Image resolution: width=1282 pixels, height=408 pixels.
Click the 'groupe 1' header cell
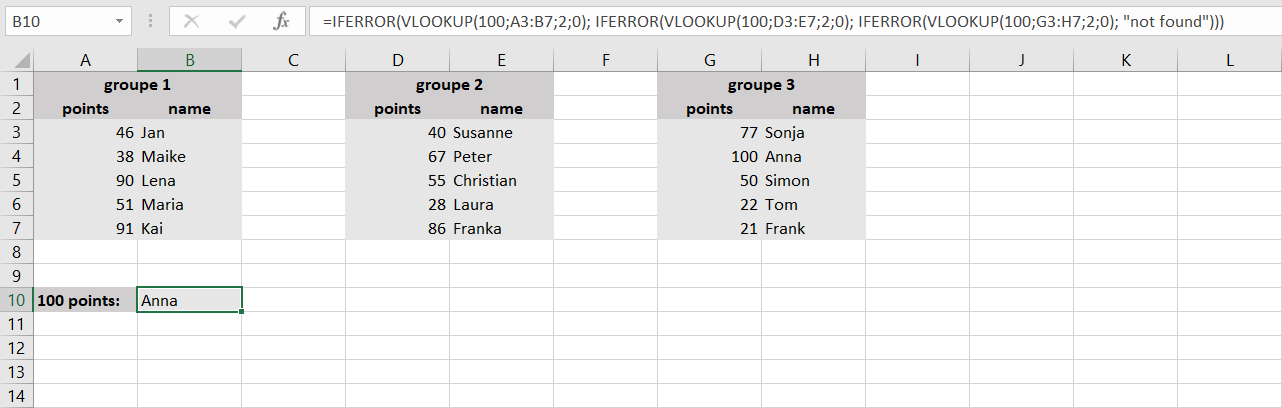click(138, 85)
